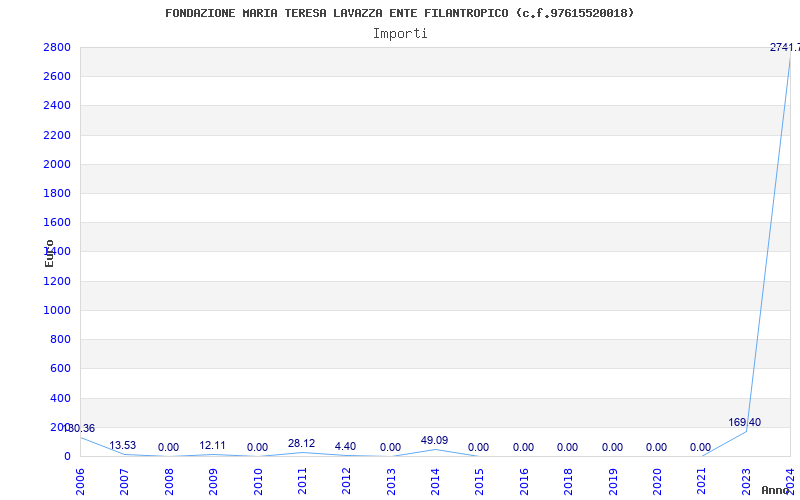The image size is (800, 500).
Task: Click the 0.00 data label above 2016
Action: [523, 447]
